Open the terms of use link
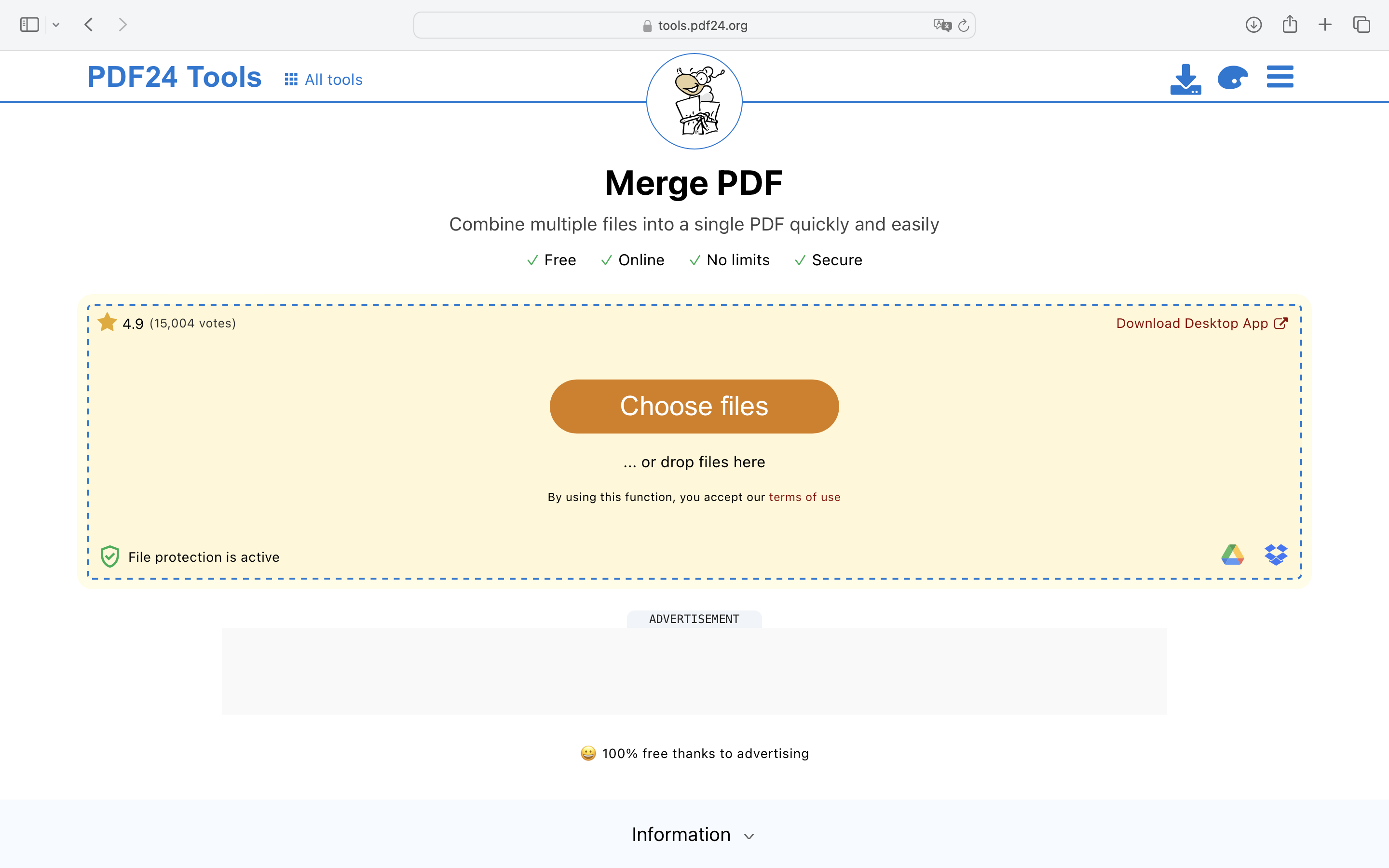Screen dimensions: 1389x868 (x=804, y=497)
